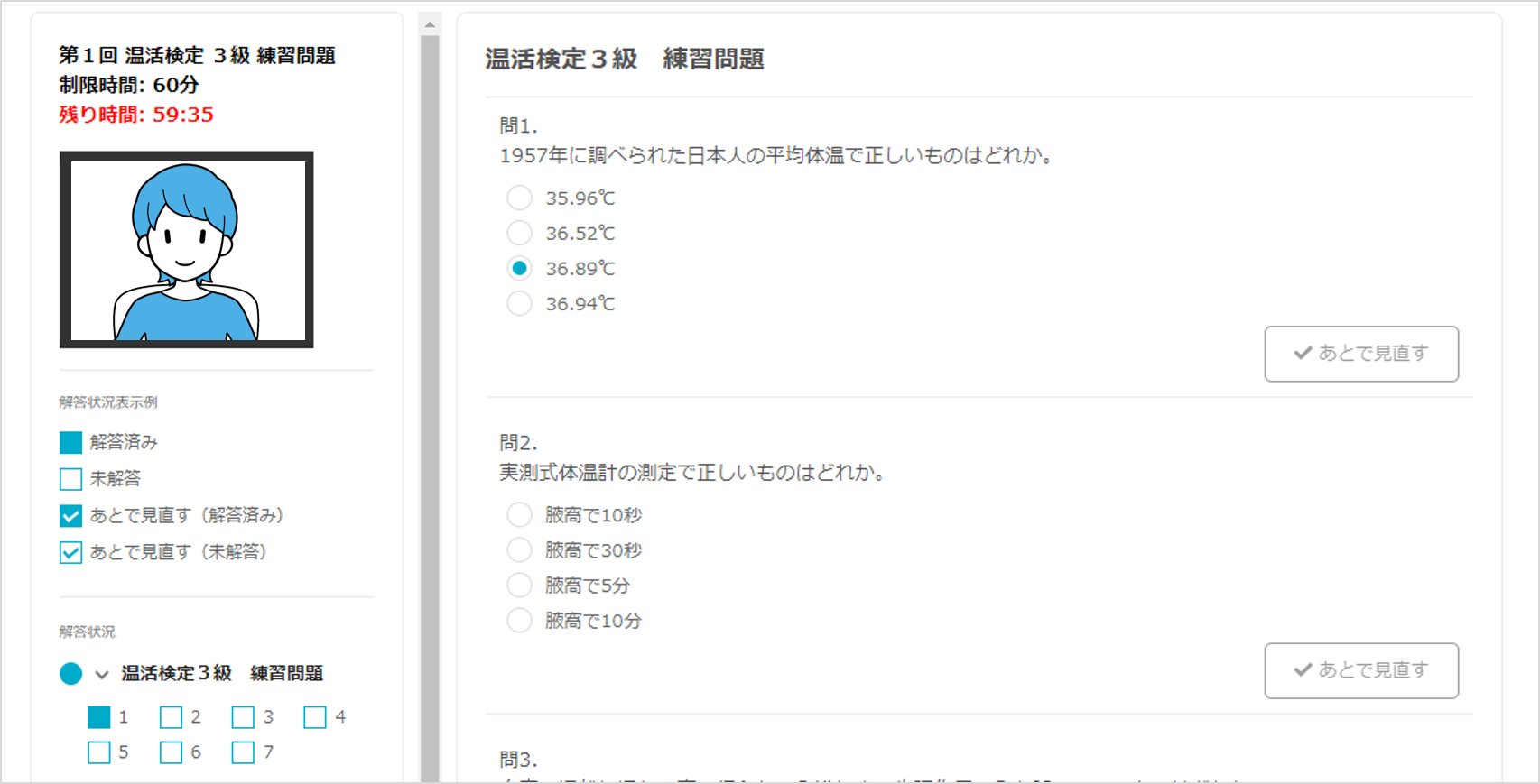
Task: Click the 制限時間: 60分 text
Action: 129,85
